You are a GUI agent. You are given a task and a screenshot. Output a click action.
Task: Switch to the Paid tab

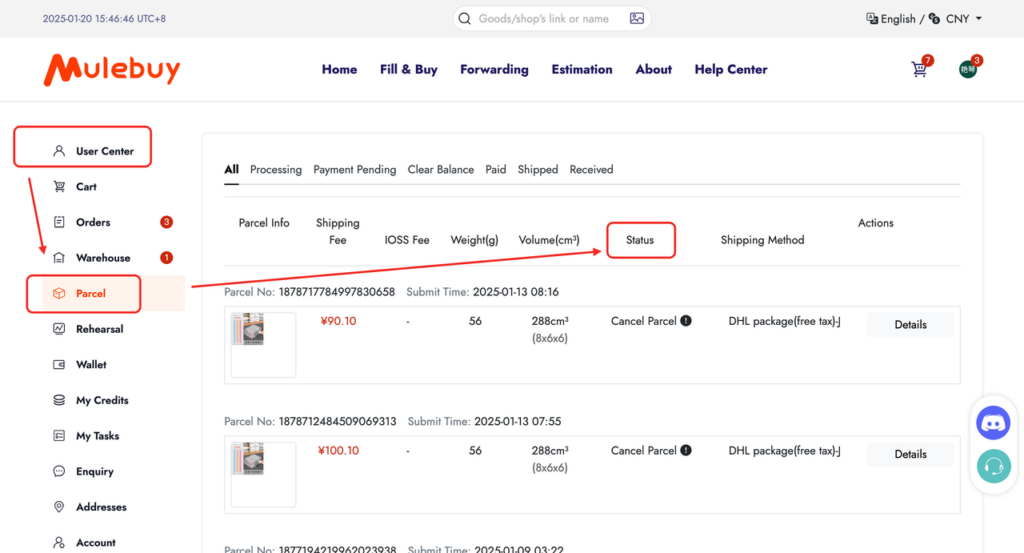[x=496, y=169]
